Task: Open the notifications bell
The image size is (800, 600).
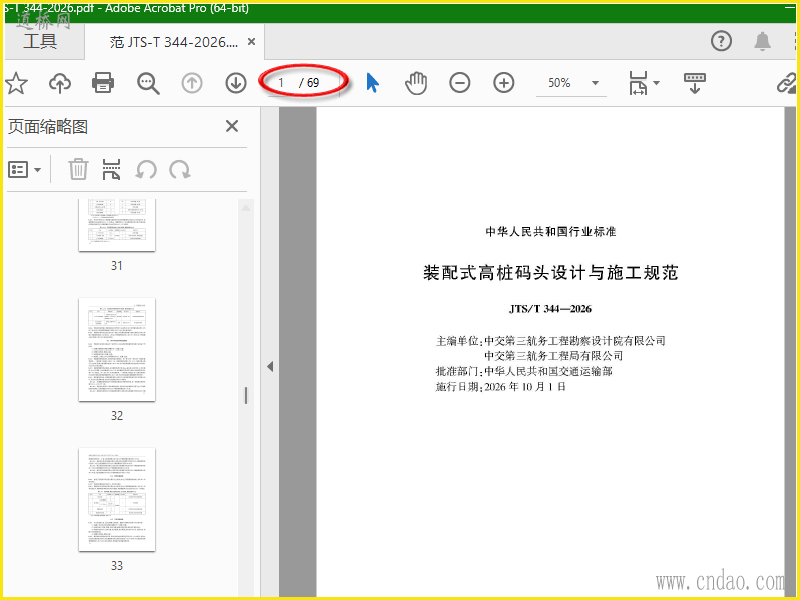Action: (x=762, y=41)
